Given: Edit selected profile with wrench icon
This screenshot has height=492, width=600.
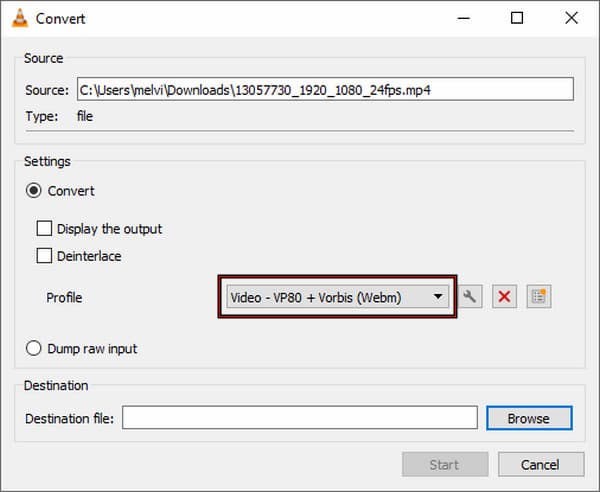Looking at the screenshot, I should pos(470,297).
